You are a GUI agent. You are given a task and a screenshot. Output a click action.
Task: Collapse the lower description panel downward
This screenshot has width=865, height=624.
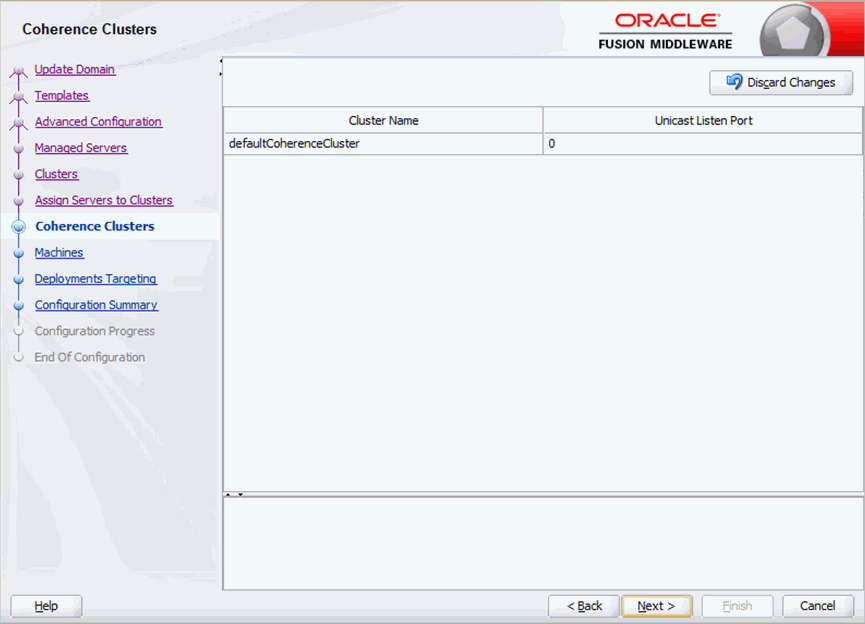pos(240,495)
